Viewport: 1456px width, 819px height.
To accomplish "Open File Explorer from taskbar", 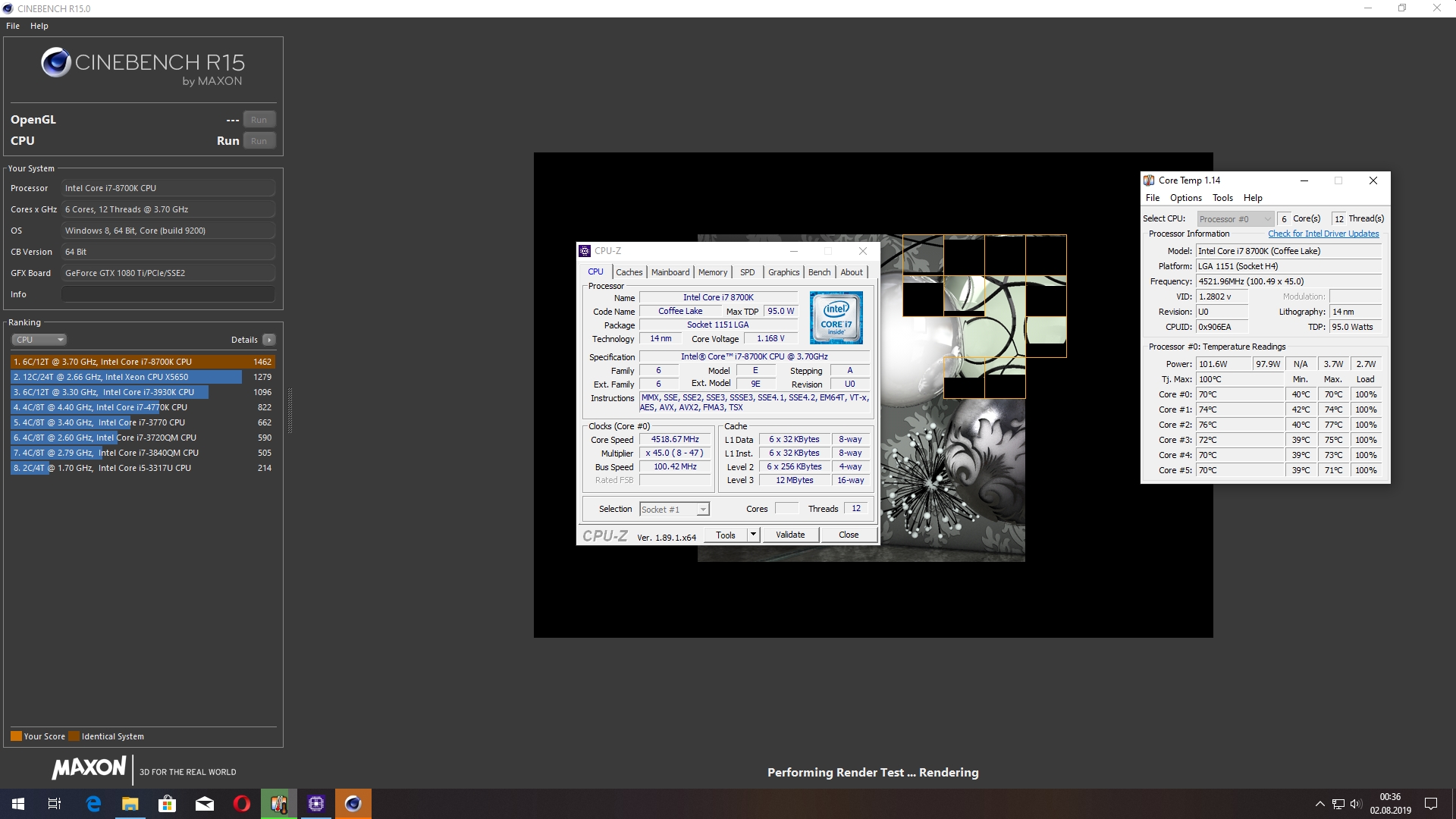I will (x=130, y=804).
